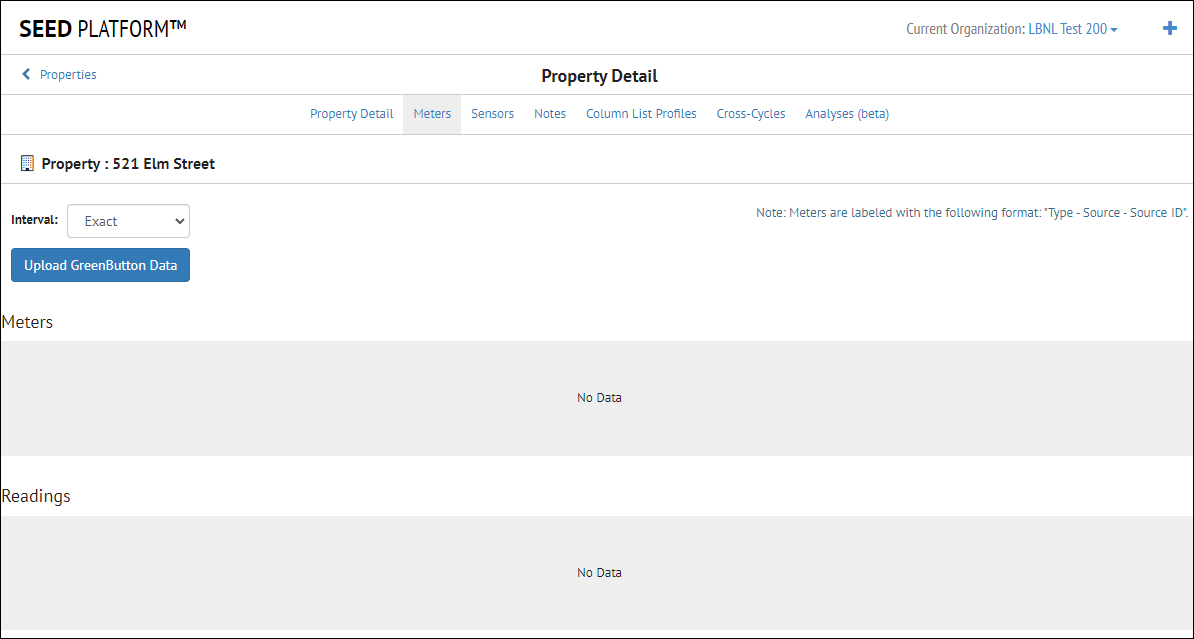Click the LBNL Test 200 organization link
Viewport: 1194px width, 639px height.
coord(1068,28)
